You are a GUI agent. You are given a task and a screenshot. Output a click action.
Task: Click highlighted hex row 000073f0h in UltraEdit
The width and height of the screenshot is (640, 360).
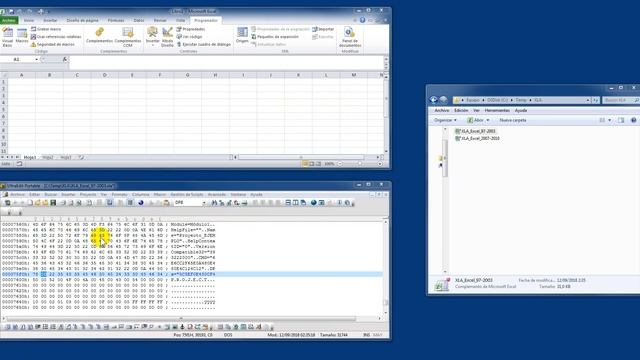pyautogui.click(x=192, y=274)
